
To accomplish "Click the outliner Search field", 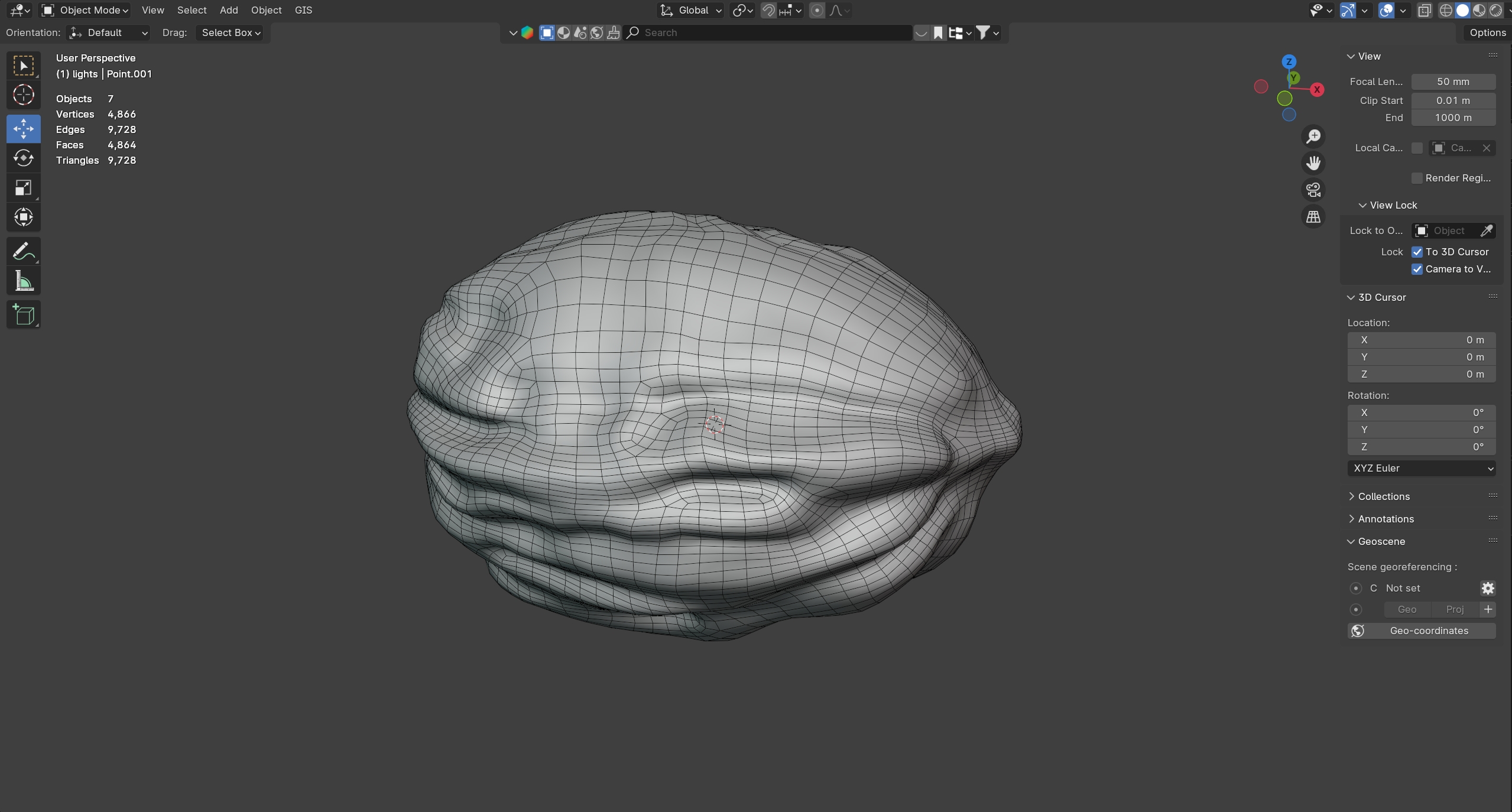I will pos(768,33).
